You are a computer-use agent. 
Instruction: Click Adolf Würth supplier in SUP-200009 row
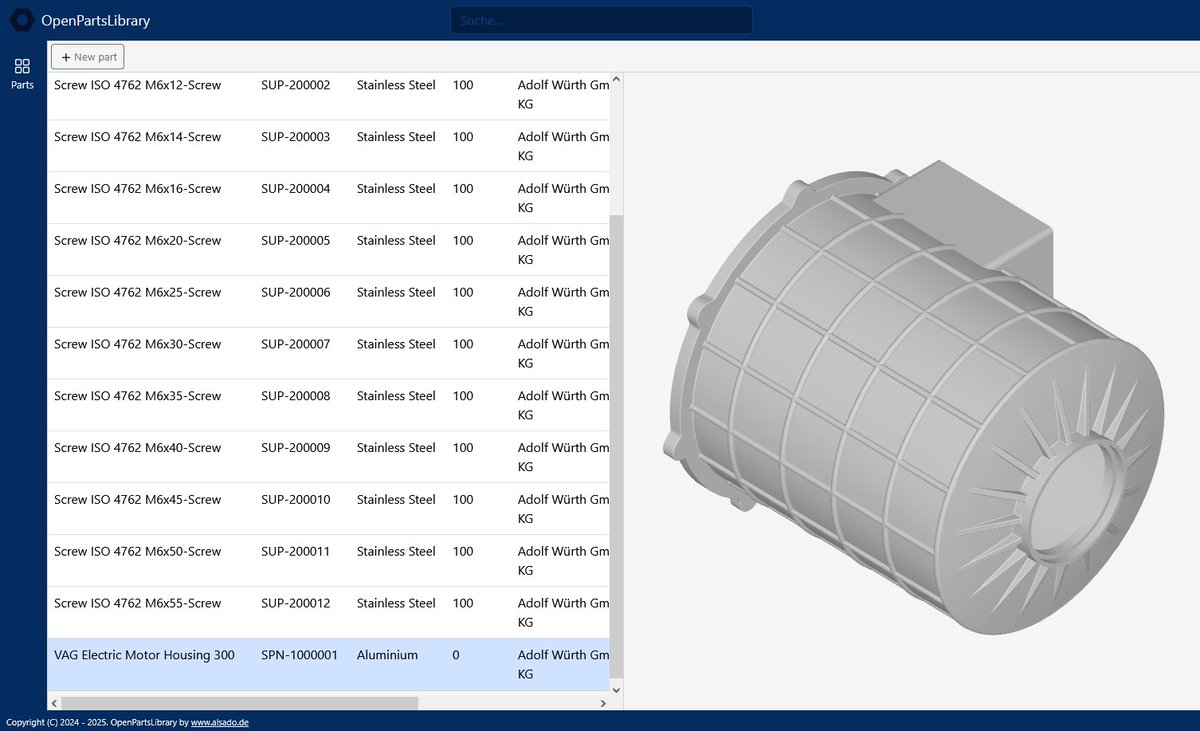point(563,458)
